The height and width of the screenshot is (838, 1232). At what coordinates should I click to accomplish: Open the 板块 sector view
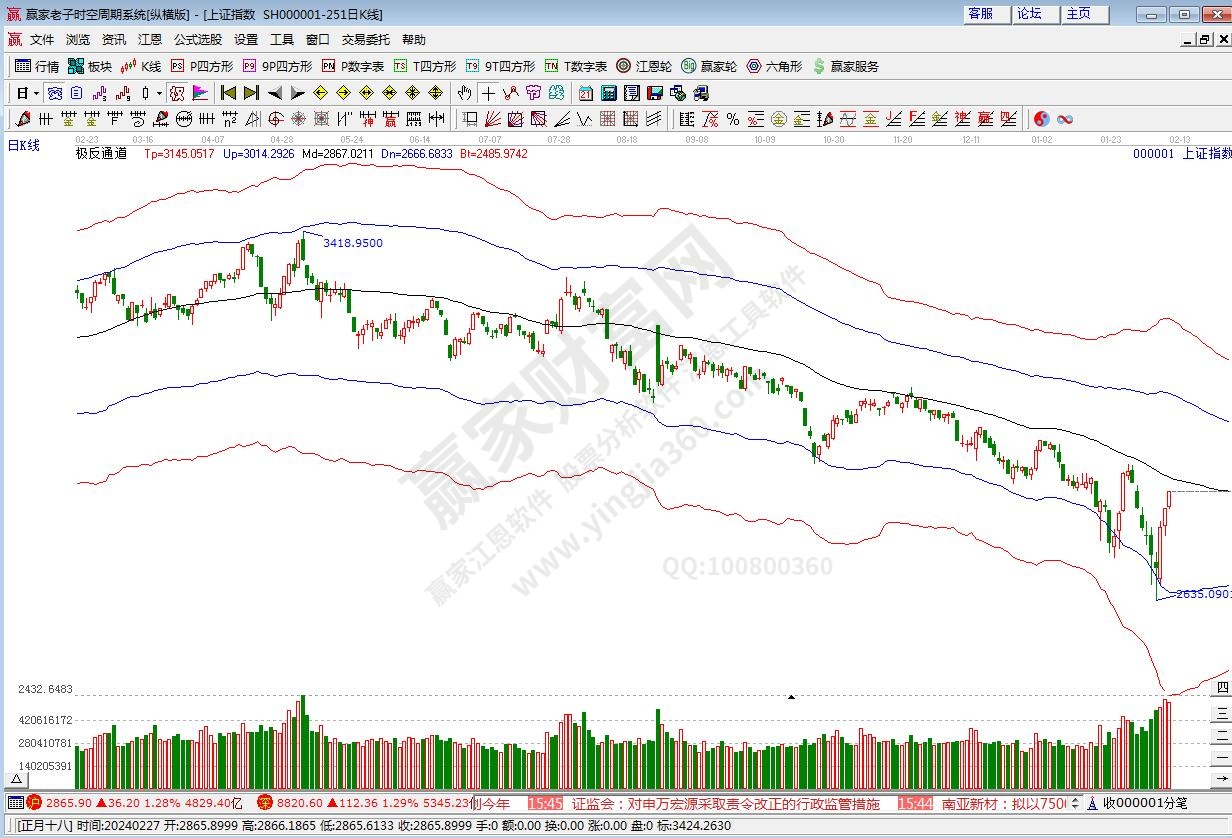point(90,67)
